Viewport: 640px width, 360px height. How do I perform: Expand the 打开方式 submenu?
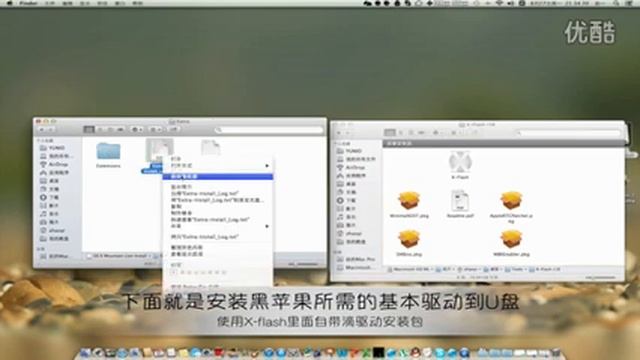click(x=218, y=166)
